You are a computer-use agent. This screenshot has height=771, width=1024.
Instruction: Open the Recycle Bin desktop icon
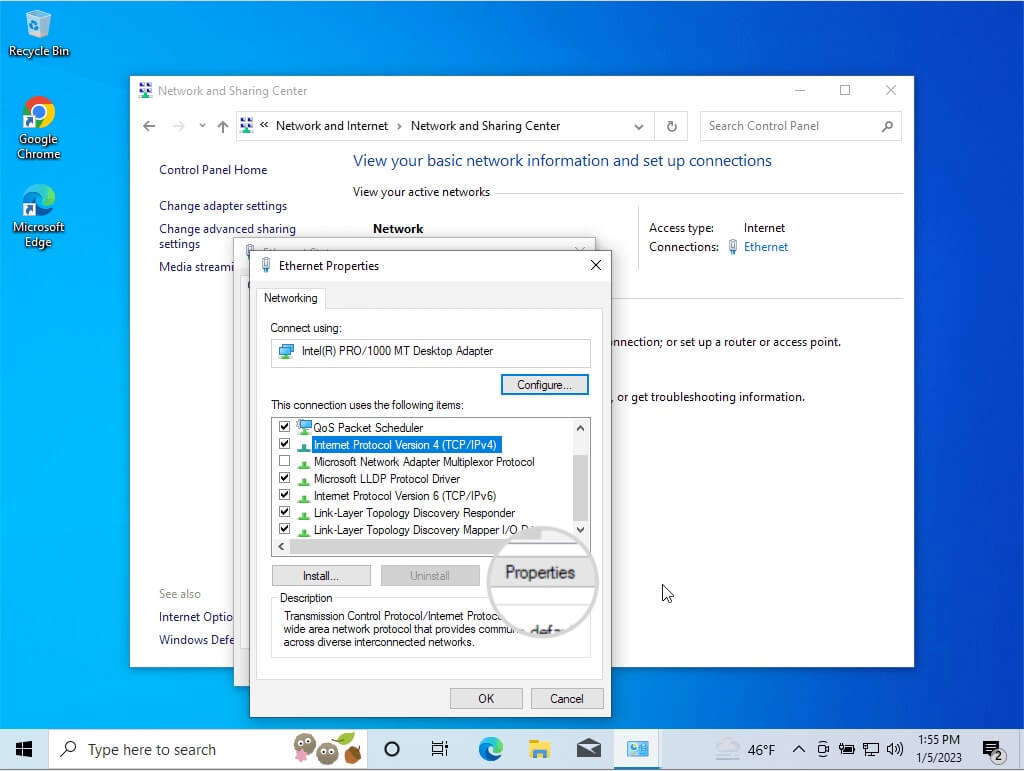click(x=38, y=34)
